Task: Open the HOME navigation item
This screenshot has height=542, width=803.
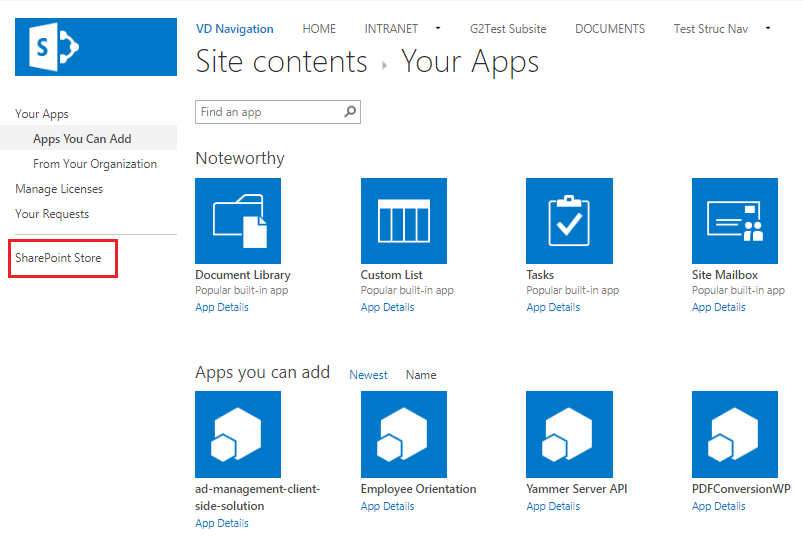Action: coord(319,29)
